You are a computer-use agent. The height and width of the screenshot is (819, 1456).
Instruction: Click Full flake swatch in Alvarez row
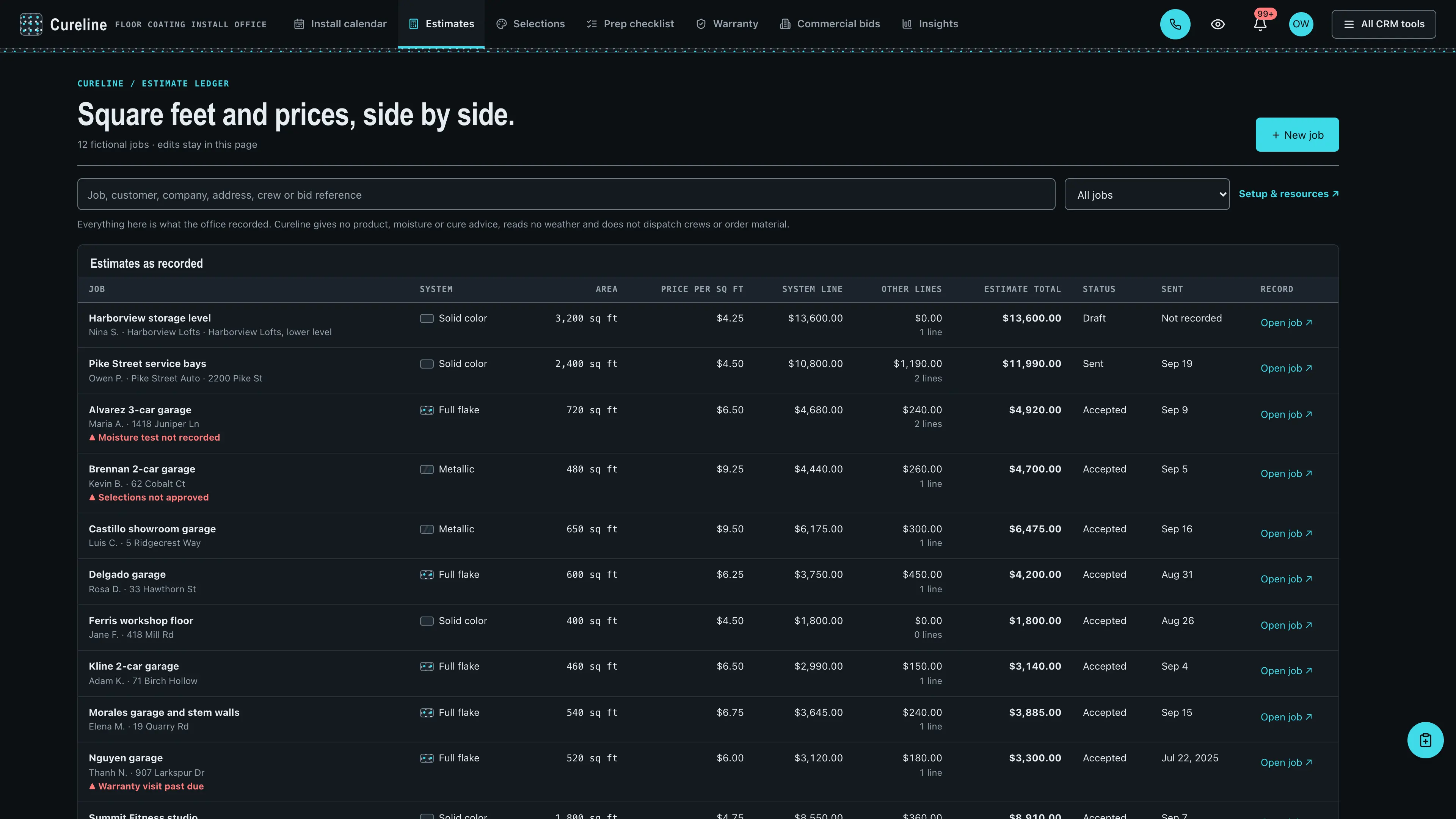pyautogui.click(x=427, y=410)
